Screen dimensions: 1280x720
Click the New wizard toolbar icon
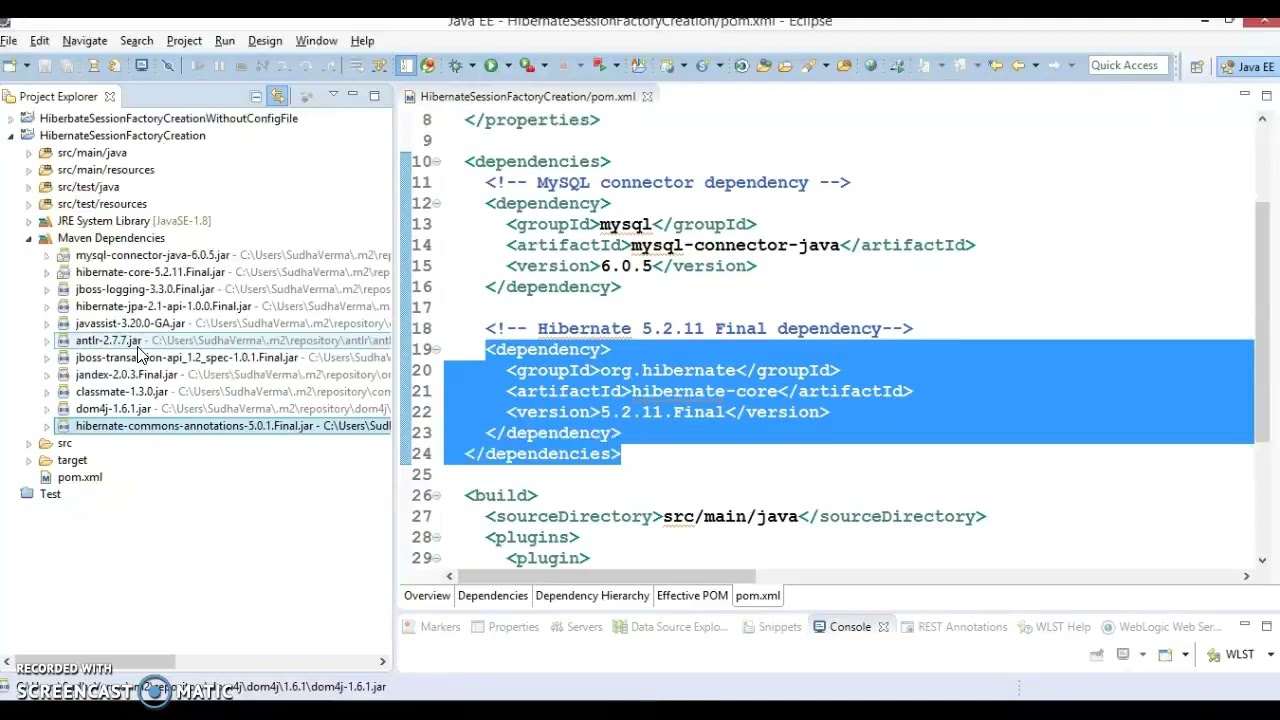[9, 66]
